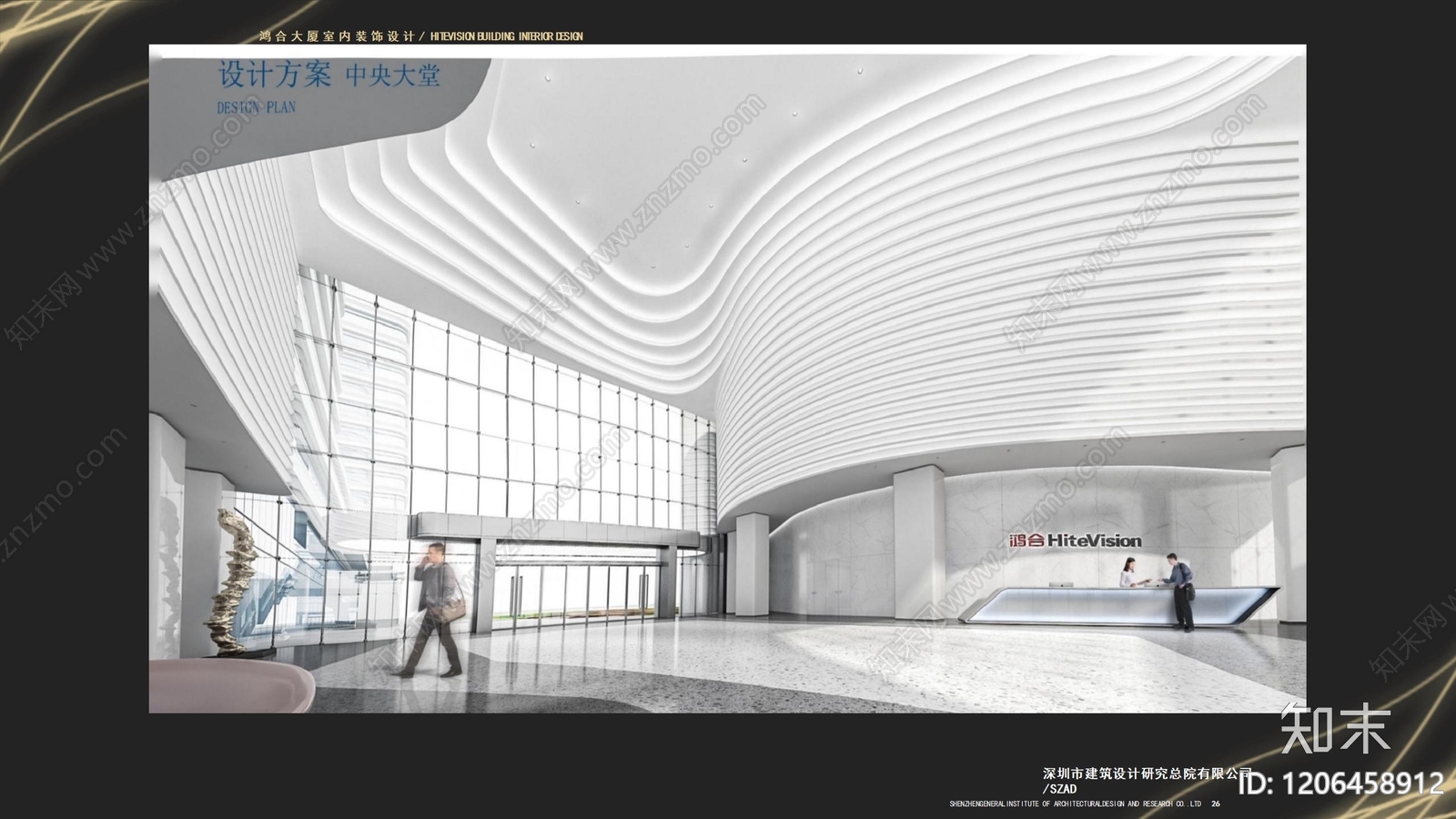
Task: Click the DESIGN PLAN subtitle
Action: [256, 107]
